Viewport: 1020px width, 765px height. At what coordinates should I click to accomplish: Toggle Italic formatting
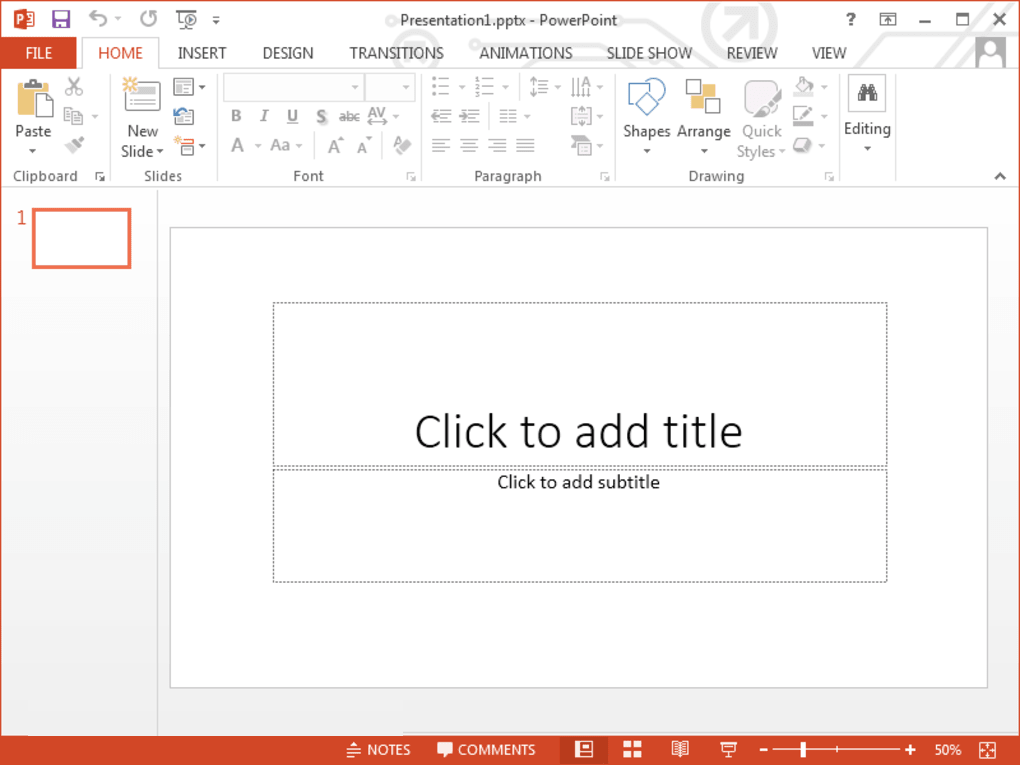tap(264, 116)
